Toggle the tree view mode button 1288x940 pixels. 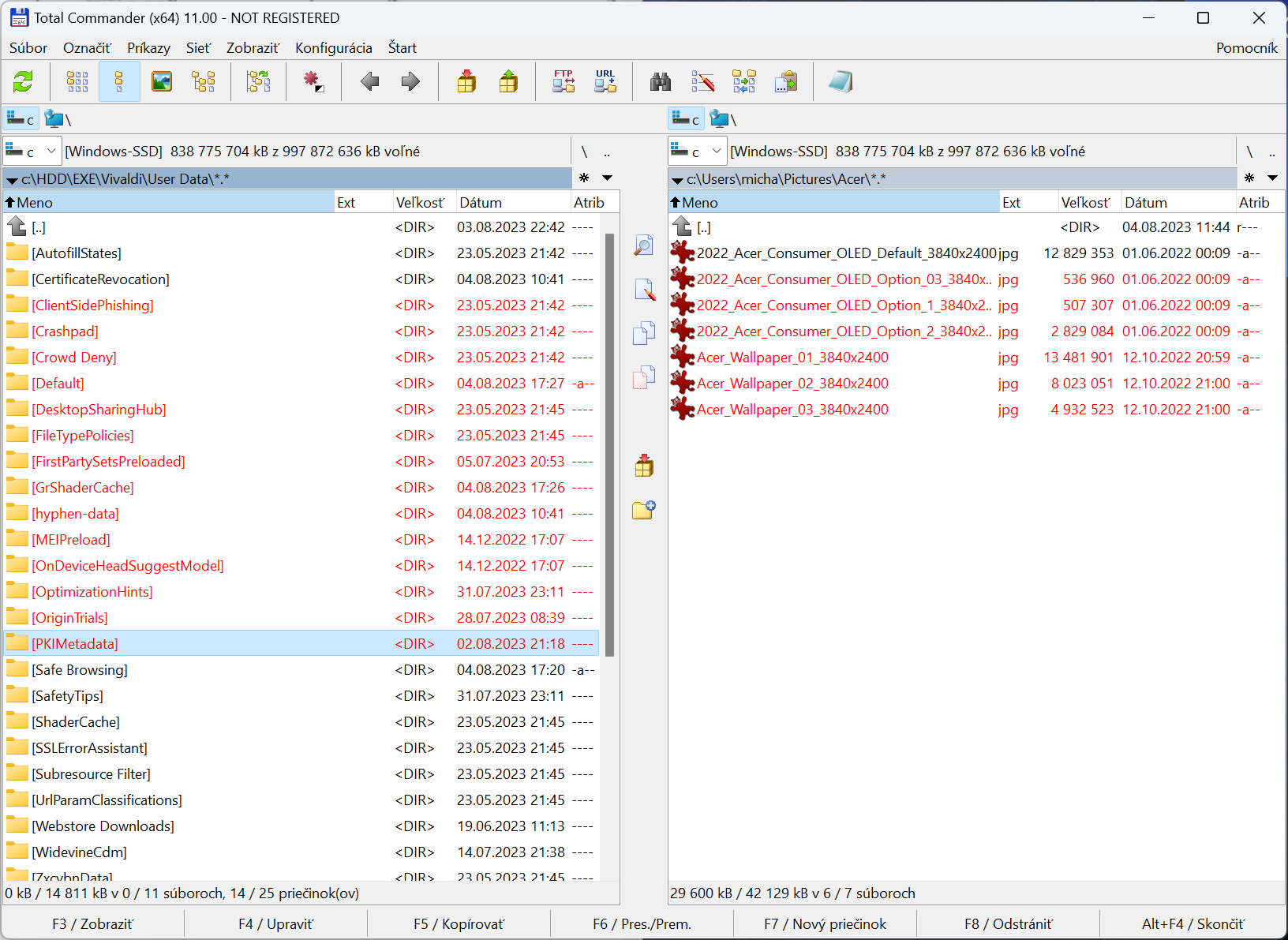(204, 81)
